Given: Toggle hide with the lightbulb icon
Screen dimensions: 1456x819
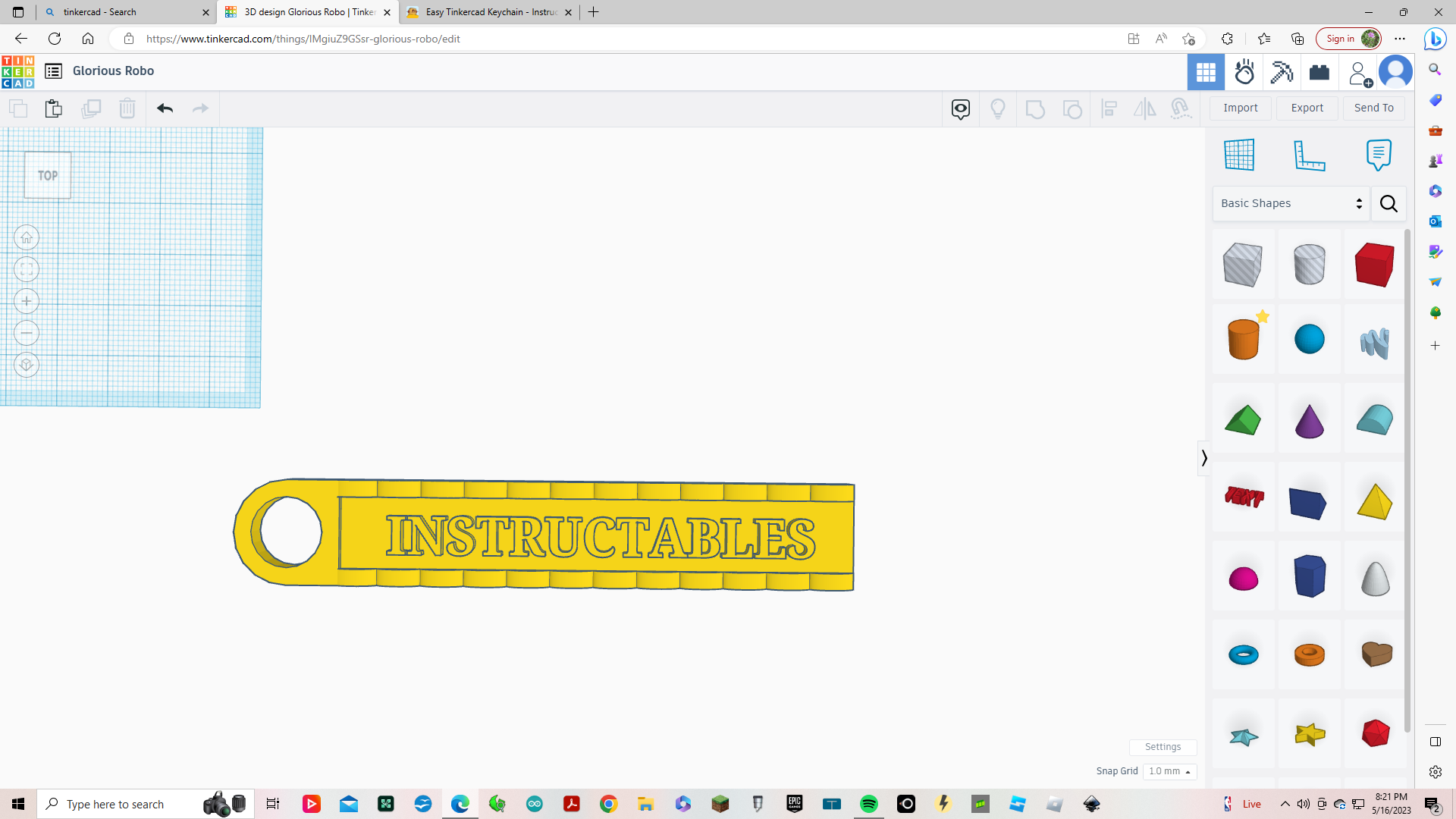Looking at the screenshot, I should click(x=998, y=108).
